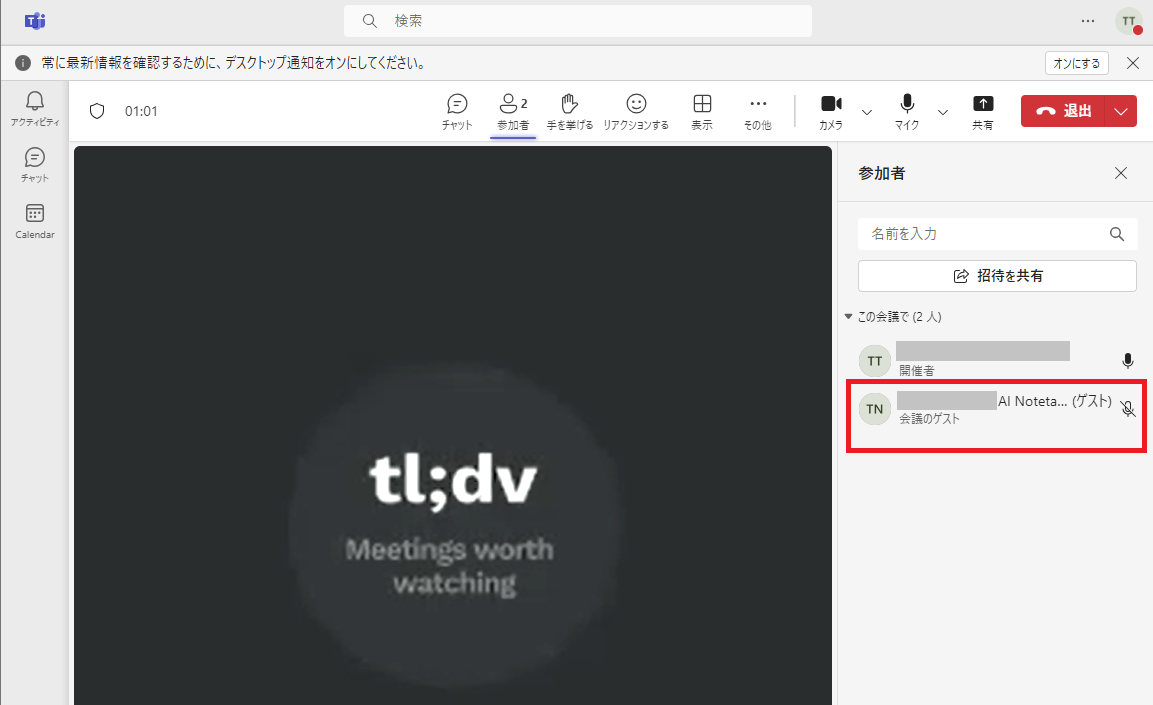
Task: Open More actions (その他) in meeting toolbar
Action: click(758, 111)
